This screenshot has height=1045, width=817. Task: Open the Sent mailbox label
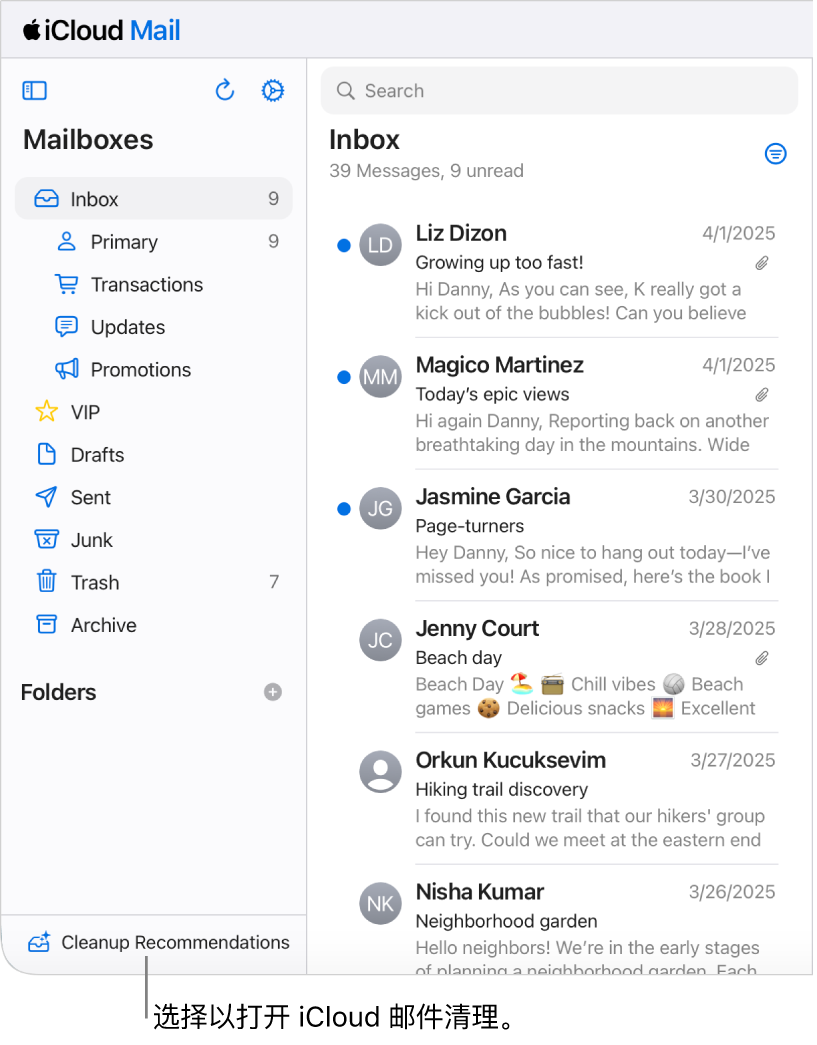click(91, 498)
